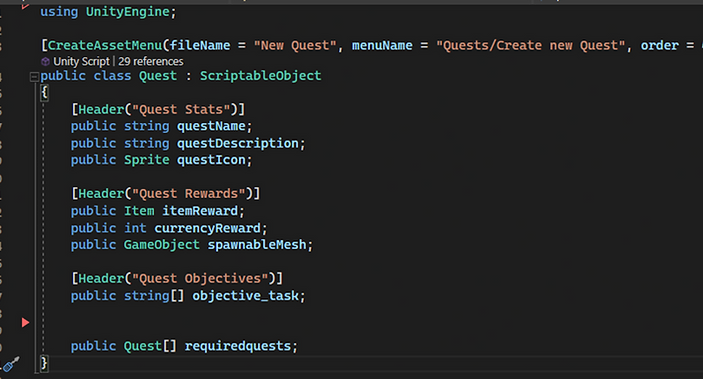Click the GameObject type name
The height and width of the screenshot is (379, 703).
tap(162, 245)
